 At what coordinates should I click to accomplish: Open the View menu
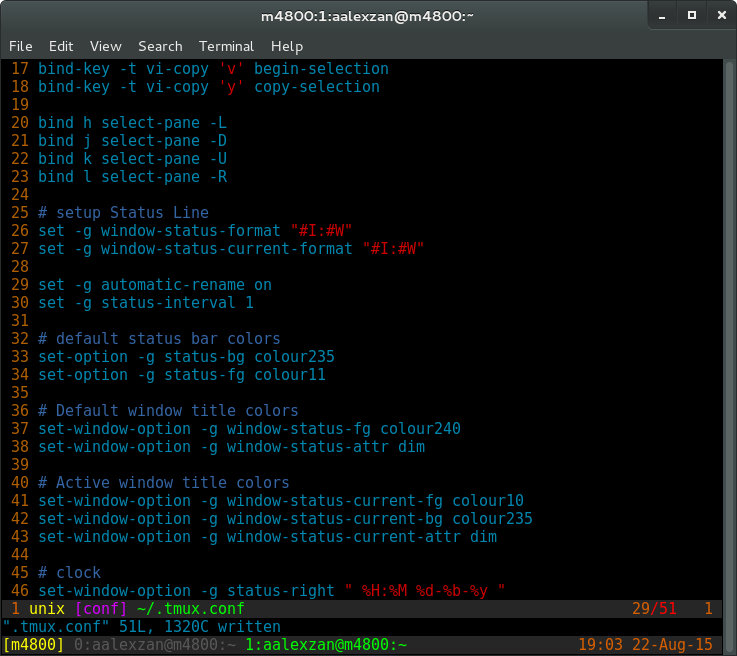105,46
